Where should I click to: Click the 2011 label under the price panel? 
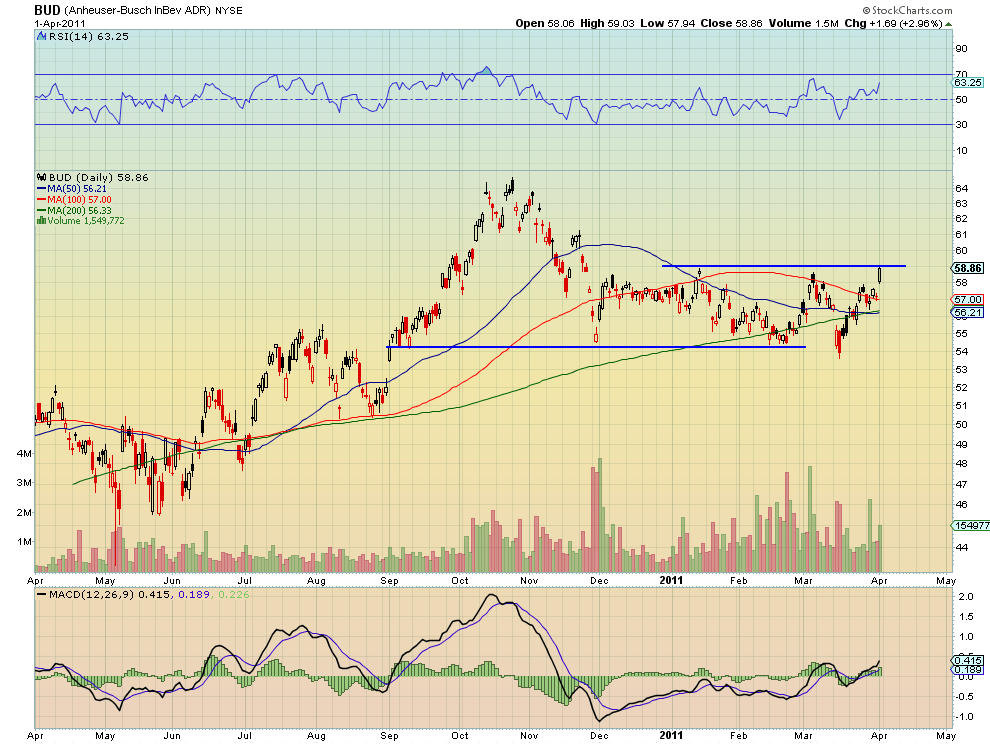coord(671,580)
